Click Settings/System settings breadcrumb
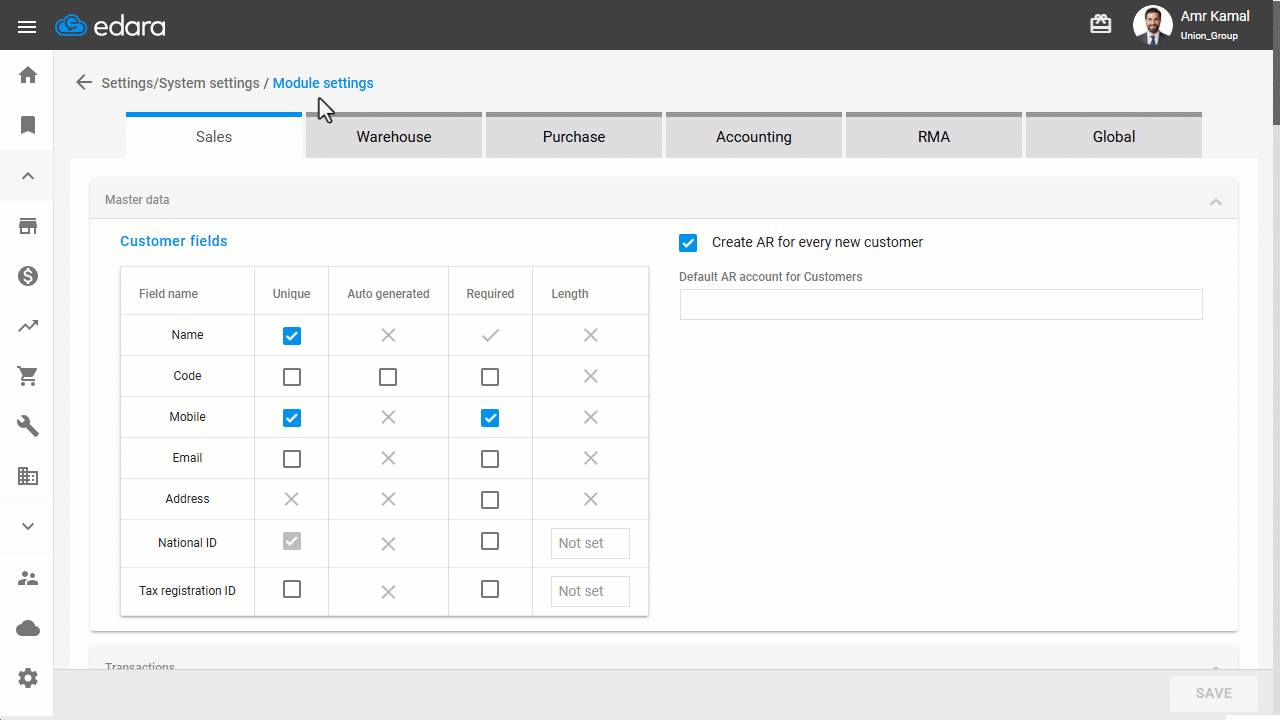 click(180, 83)
